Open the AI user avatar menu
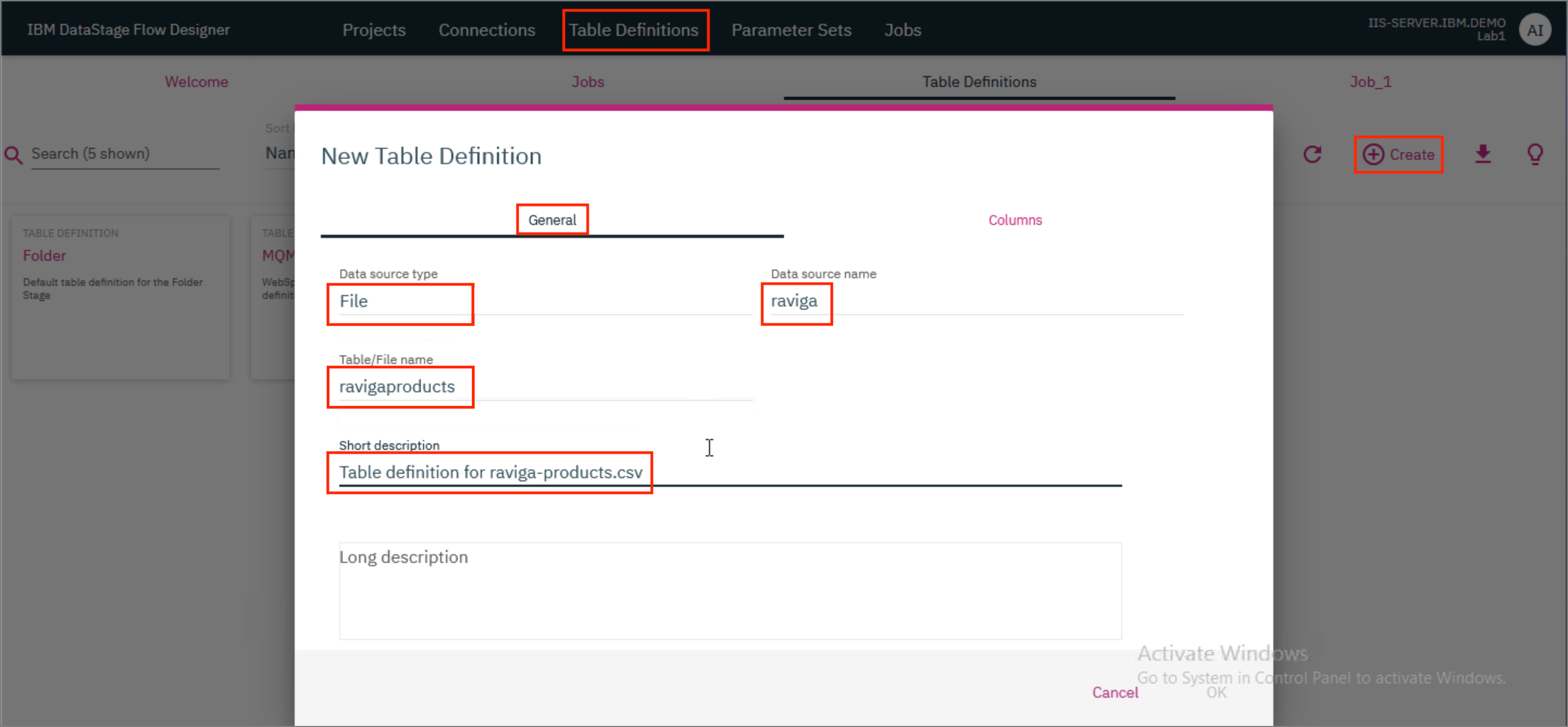The height and width of the screenshot is (727, 1568). (x=1534, y=30)
